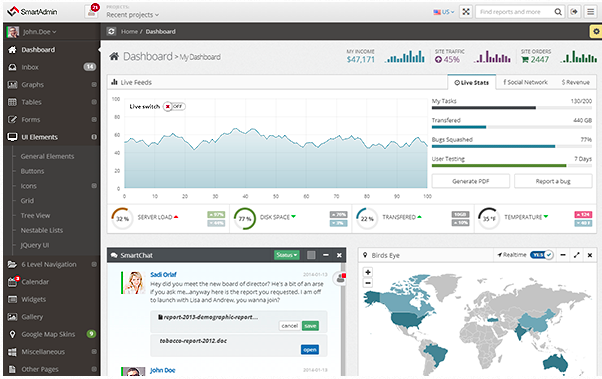This screenshot has width=602, height=379.
Task: Open Buttons submenu item
Action: [32, 171]
